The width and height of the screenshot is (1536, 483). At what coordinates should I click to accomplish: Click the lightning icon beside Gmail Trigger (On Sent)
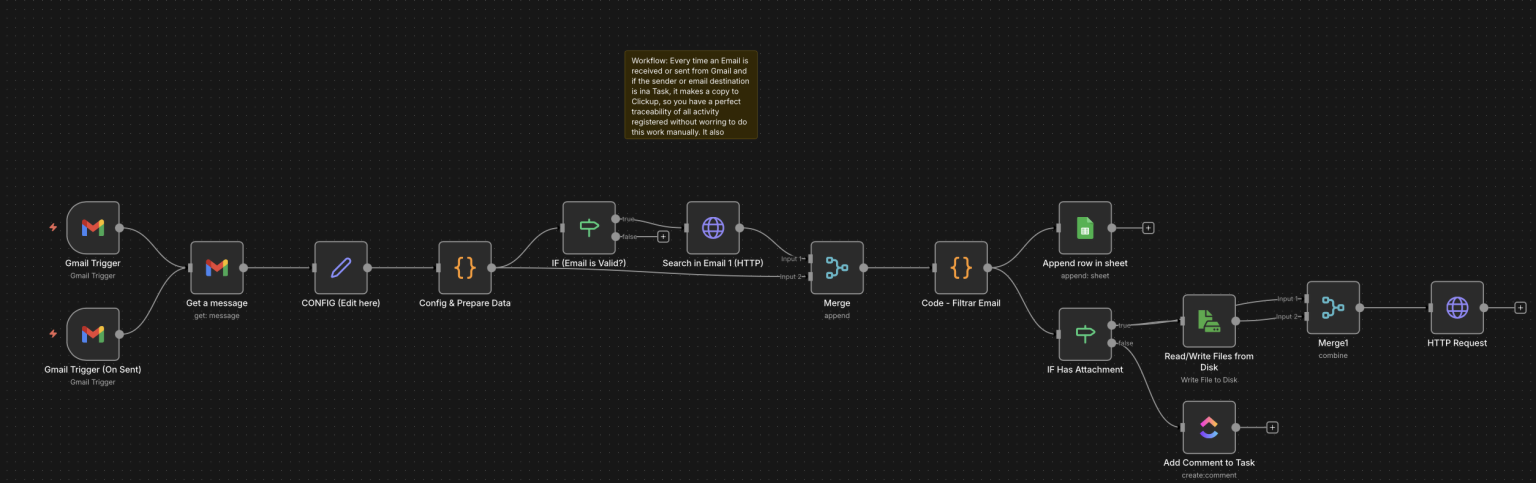point(53,333)
